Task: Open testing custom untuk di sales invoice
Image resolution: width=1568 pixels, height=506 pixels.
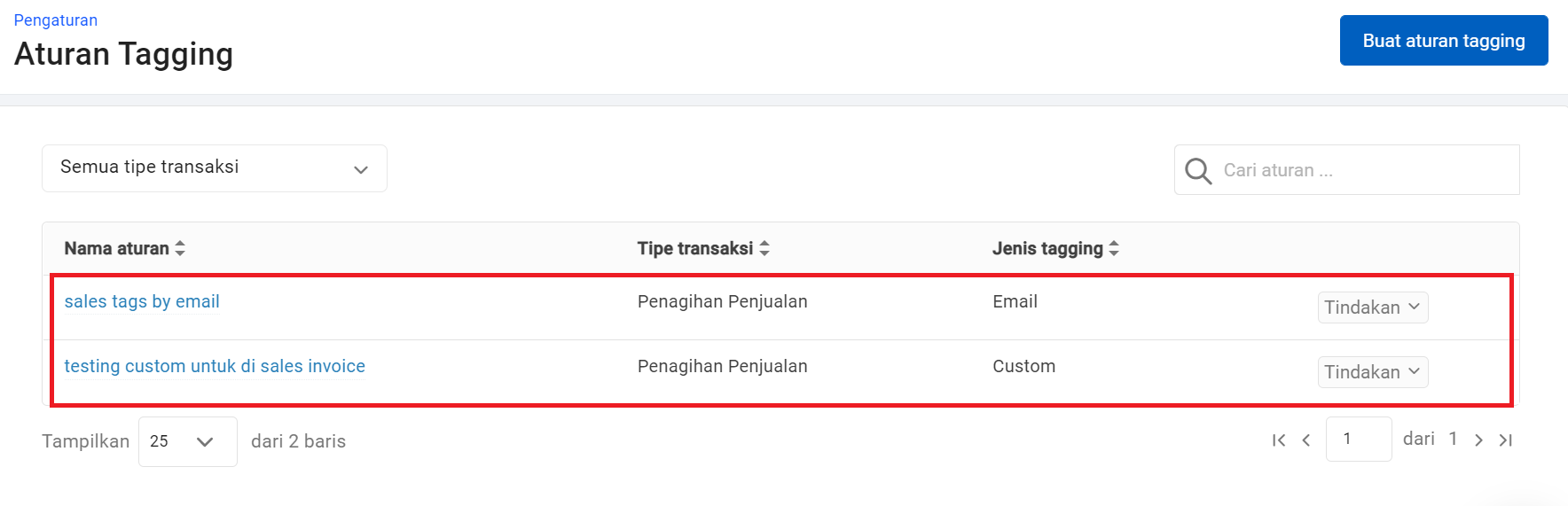Action: coord(215,367)
